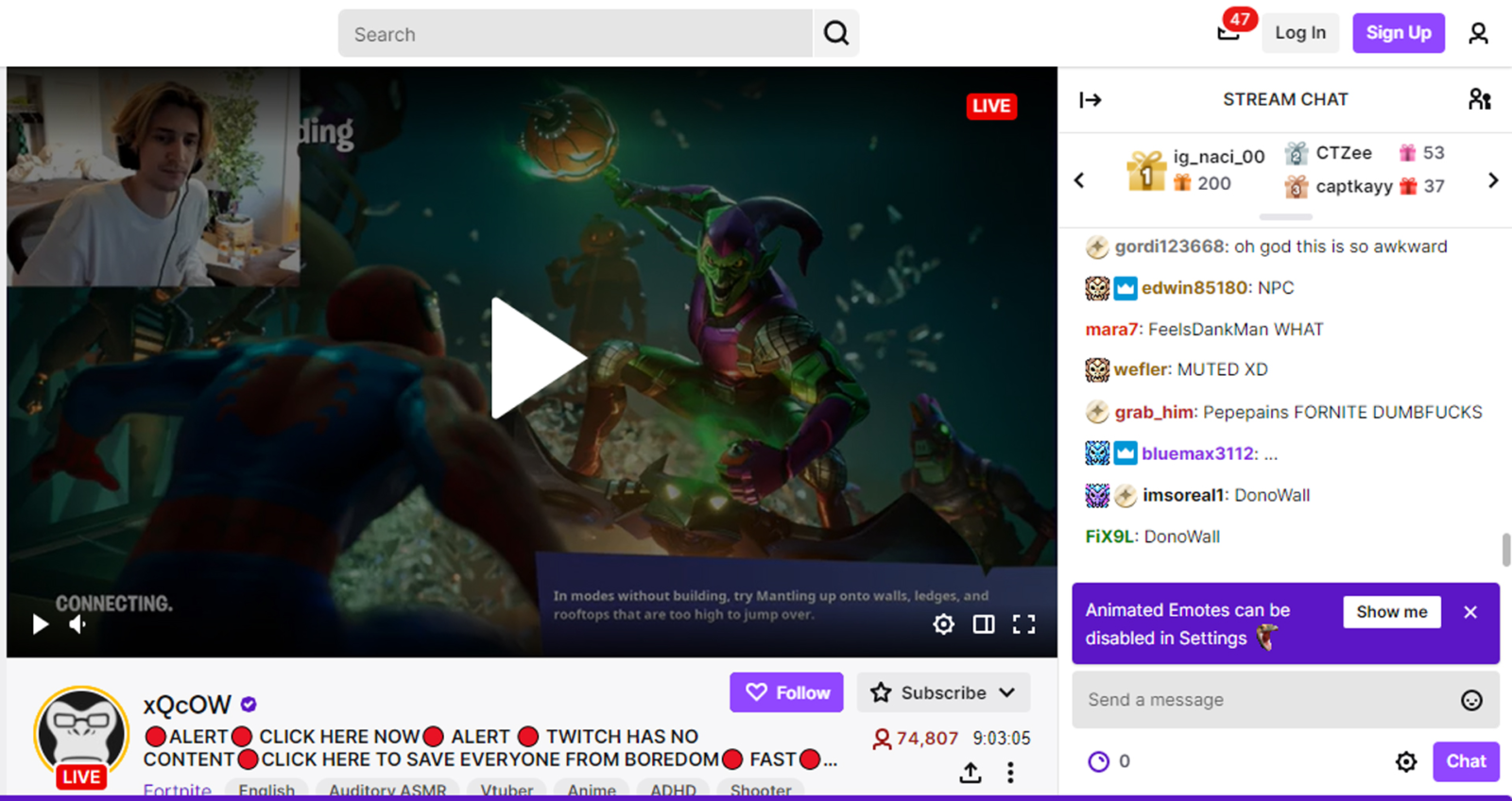
Task: Click username FiX9L in chat
Action: click(x=1109, y=537)
